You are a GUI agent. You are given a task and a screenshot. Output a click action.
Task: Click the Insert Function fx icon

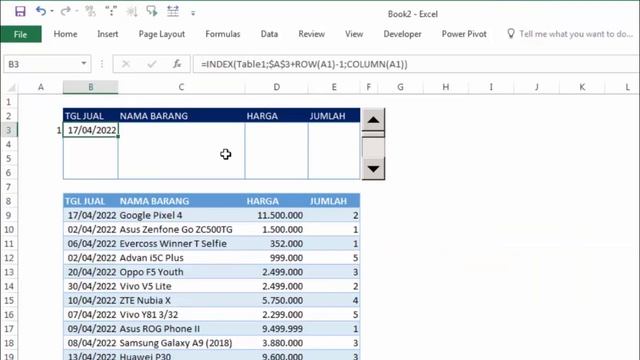pos(177,64)
